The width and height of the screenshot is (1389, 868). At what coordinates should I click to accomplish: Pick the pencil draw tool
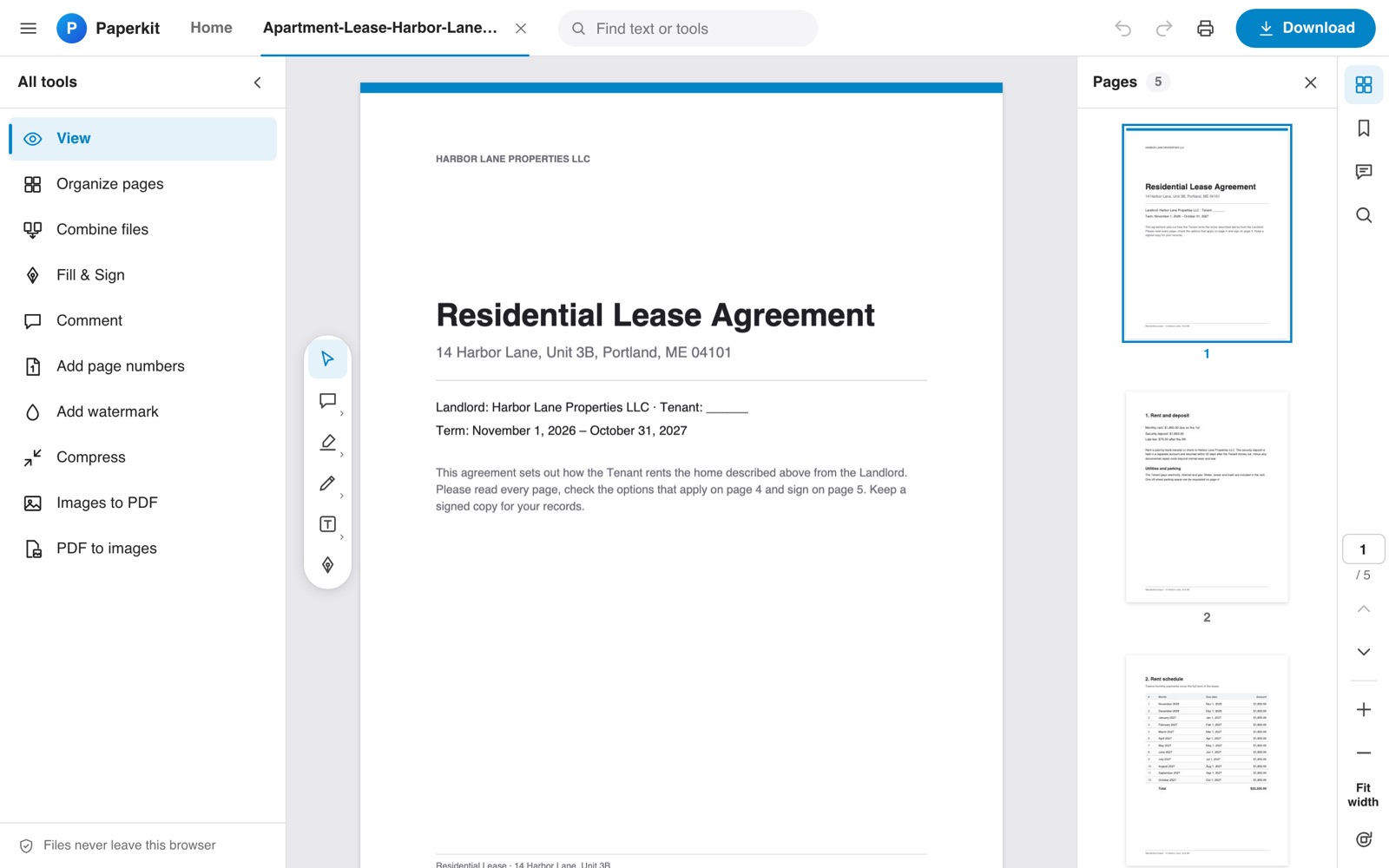click(327, 483)
